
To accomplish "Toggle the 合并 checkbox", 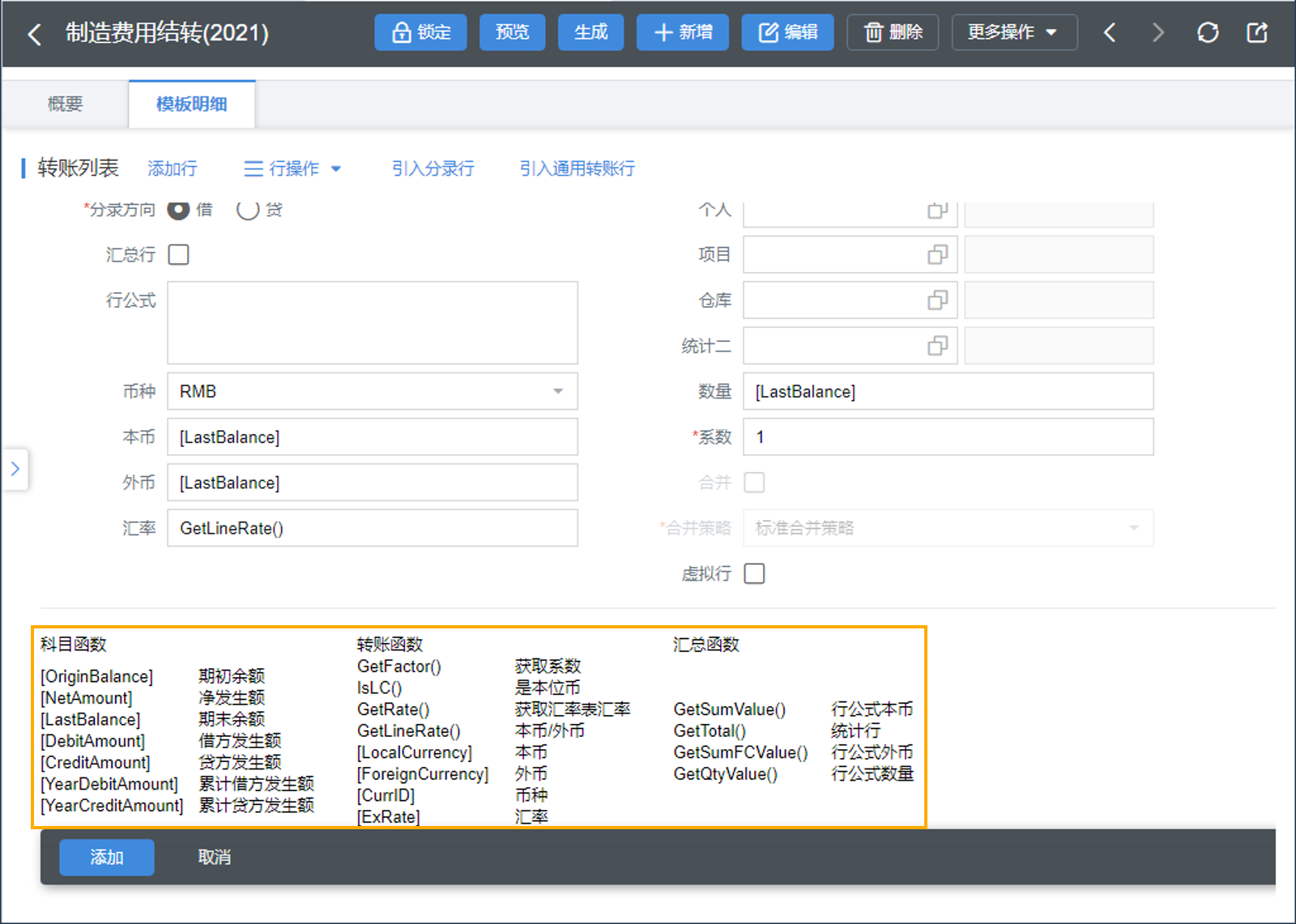I will pyautogui.click(x=754, y=482).
